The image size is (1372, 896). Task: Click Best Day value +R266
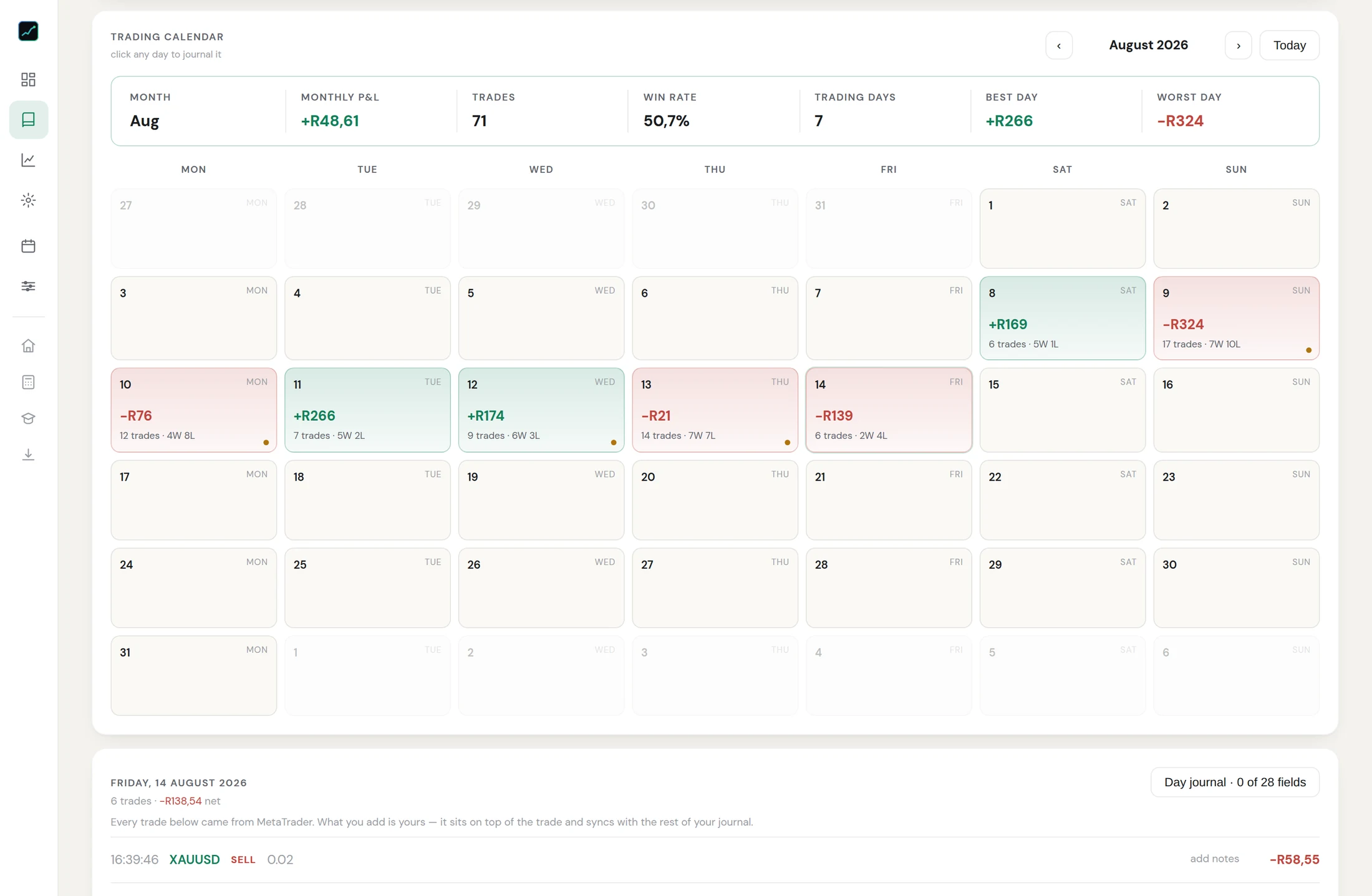(1009, 121)
